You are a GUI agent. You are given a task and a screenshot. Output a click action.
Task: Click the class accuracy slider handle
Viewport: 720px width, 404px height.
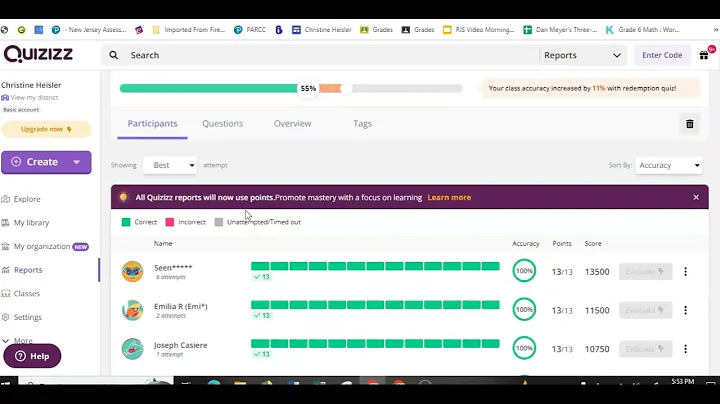(346, 88)
